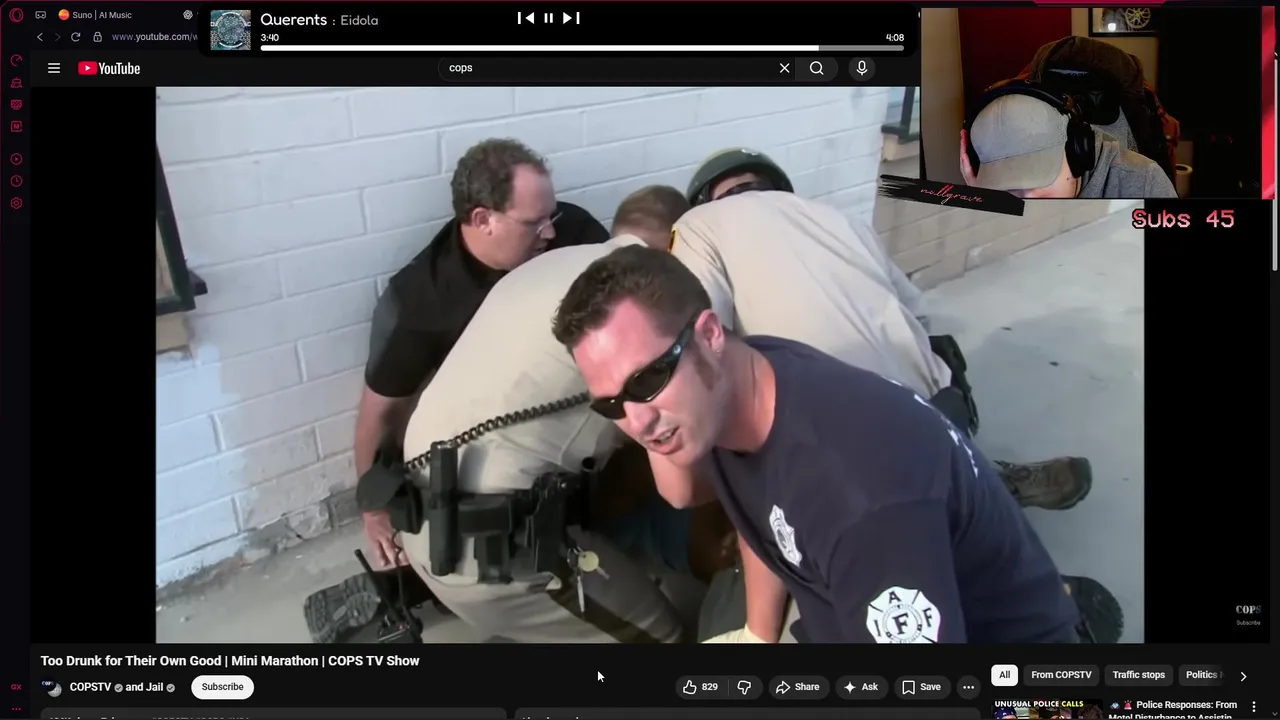Open the M messenger icon in sidebar
This screenshot has height=720, width=1280.
coord(16,127)
